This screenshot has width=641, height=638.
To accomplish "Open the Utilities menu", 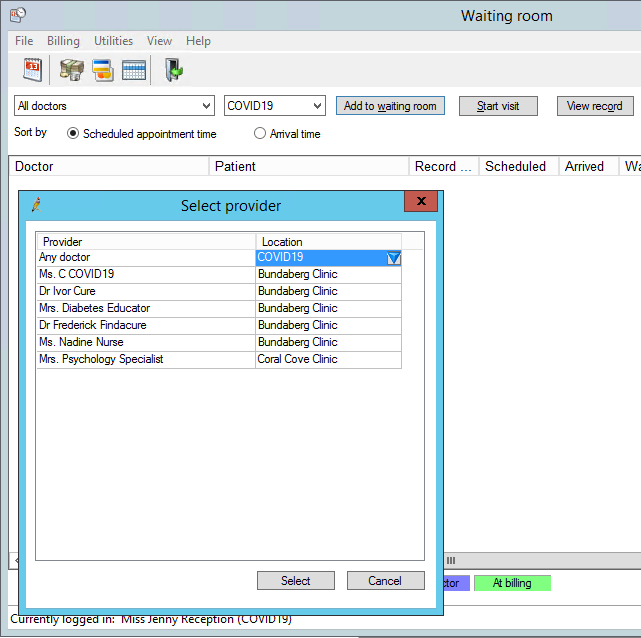I will coord(113,41).
